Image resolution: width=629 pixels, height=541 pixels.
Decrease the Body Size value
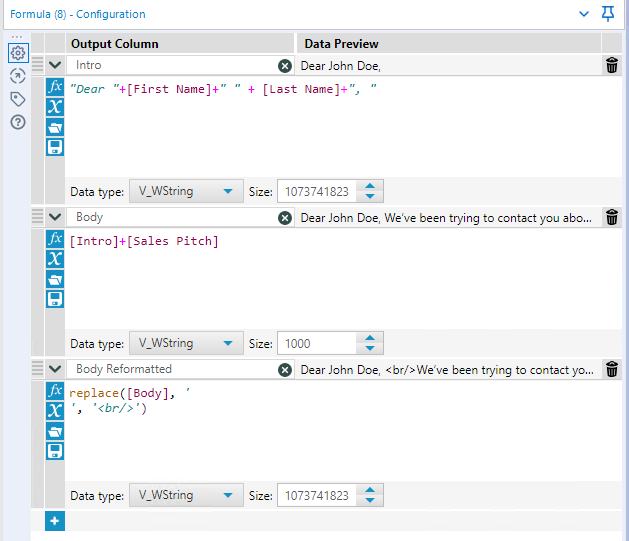370,349
